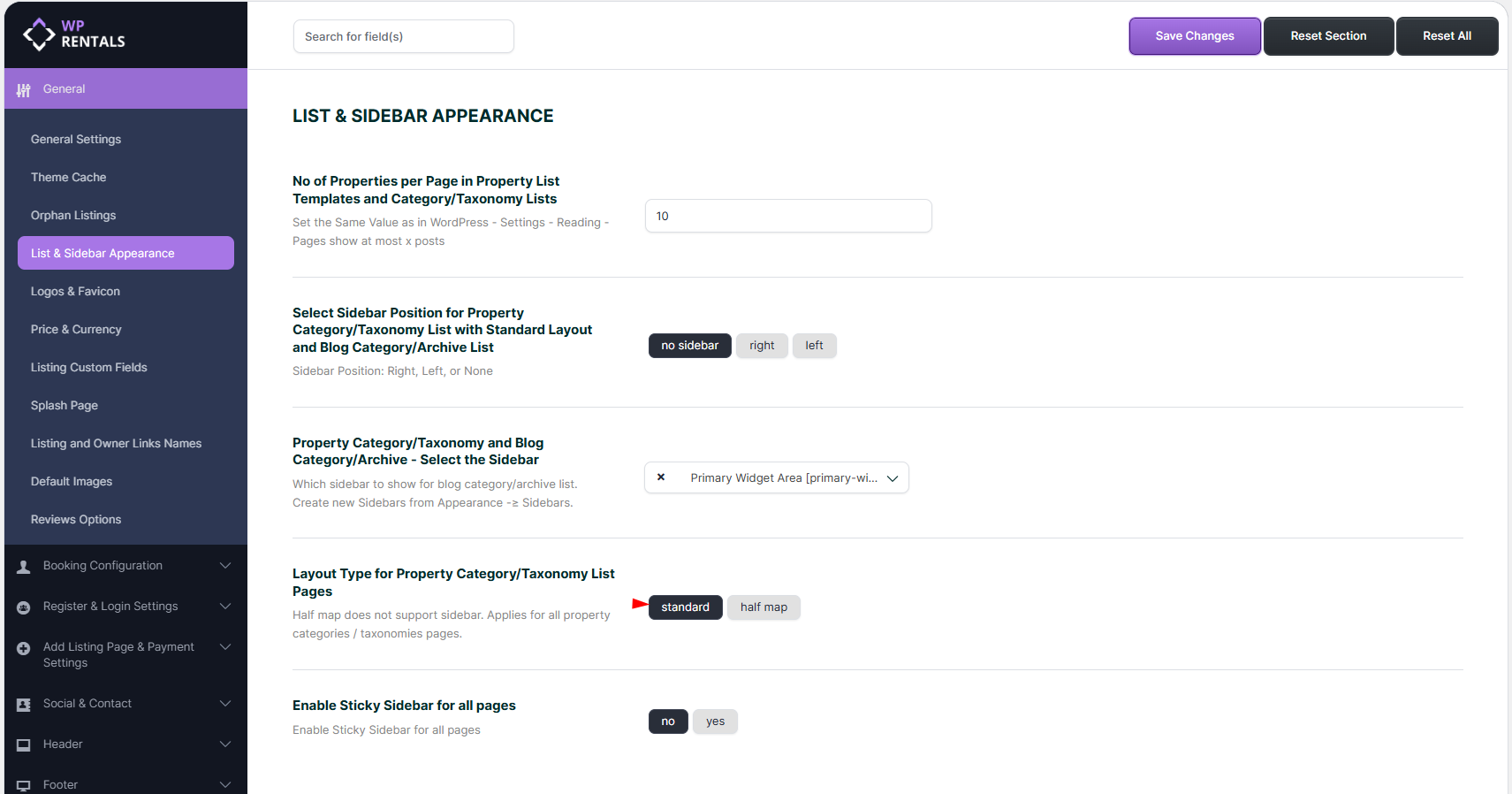Click the properties per page number field
Screen dimensions: 1512x794
(x=787, y=216)
